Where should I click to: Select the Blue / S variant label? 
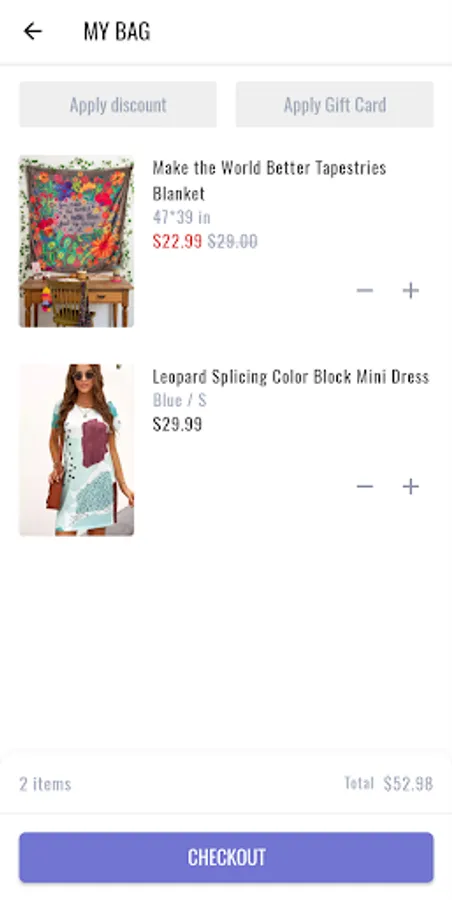click(179, 400)
